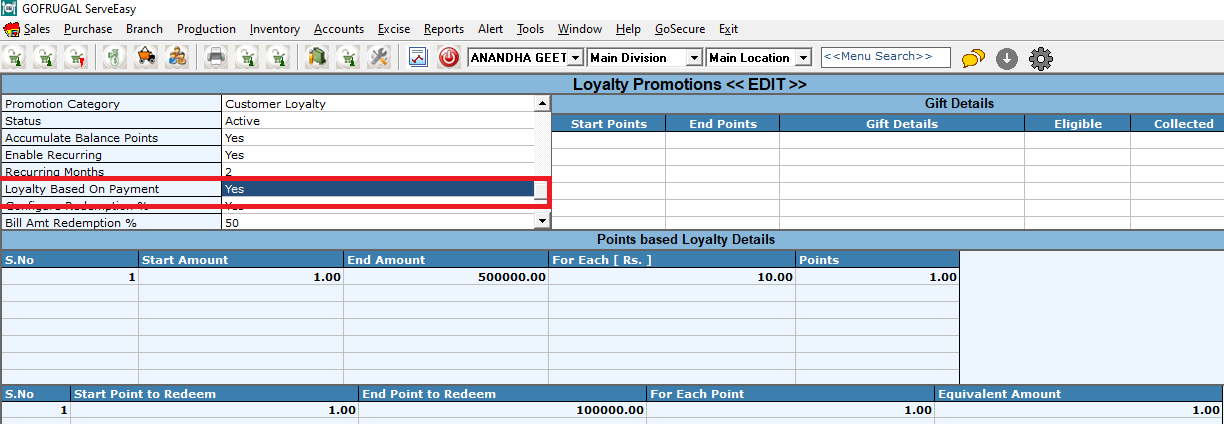Viewport: 1224px width, 424px height.
Task: Open the Production menu
Action: click(206, 29)
